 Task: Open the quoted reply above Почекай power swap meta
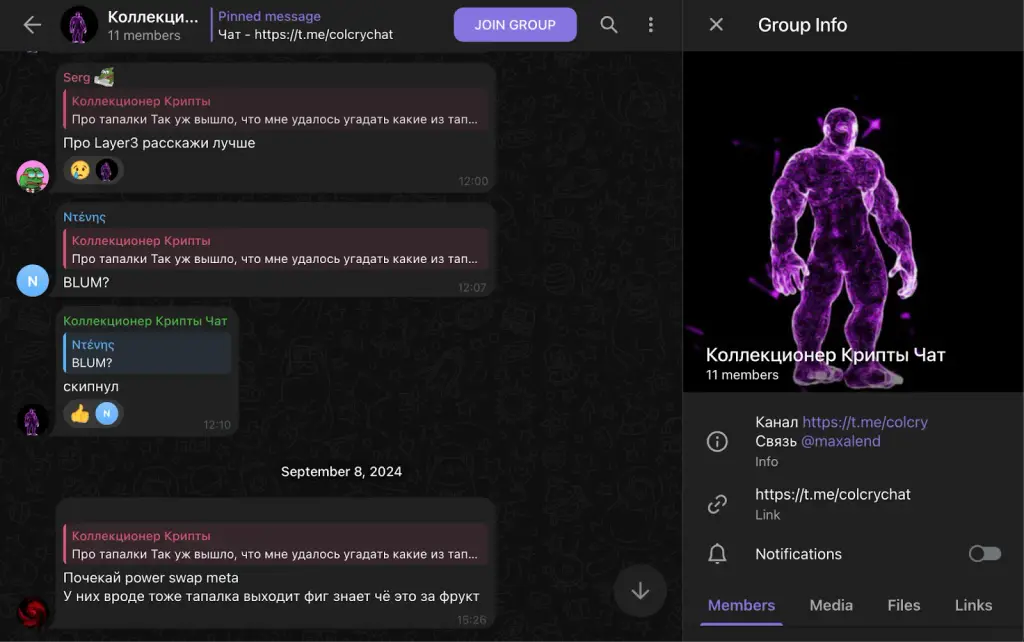tap(276, 545)
